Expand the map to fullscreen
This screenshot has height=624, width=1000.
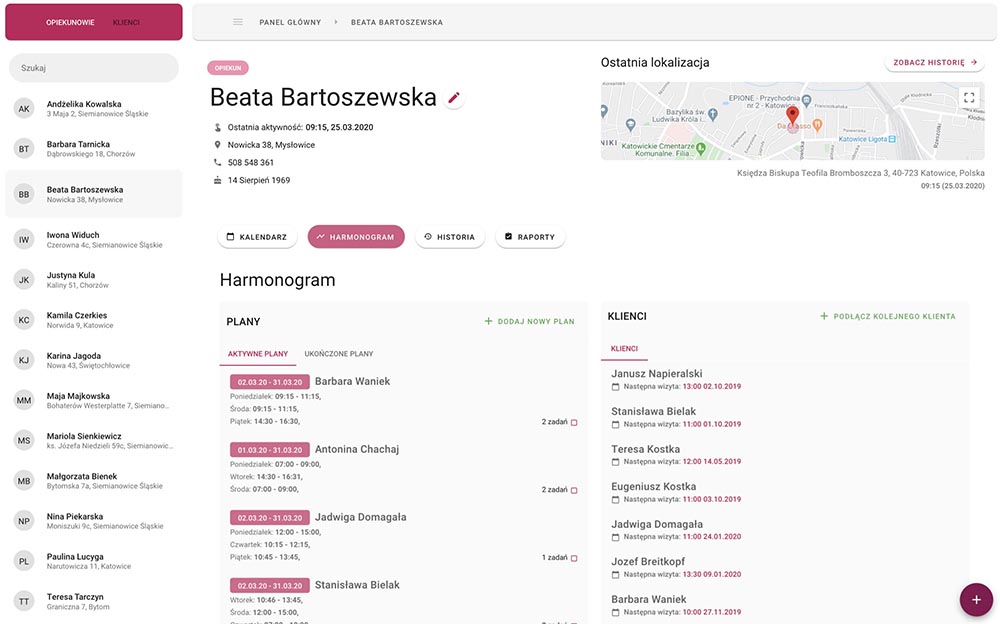point(967,98)
